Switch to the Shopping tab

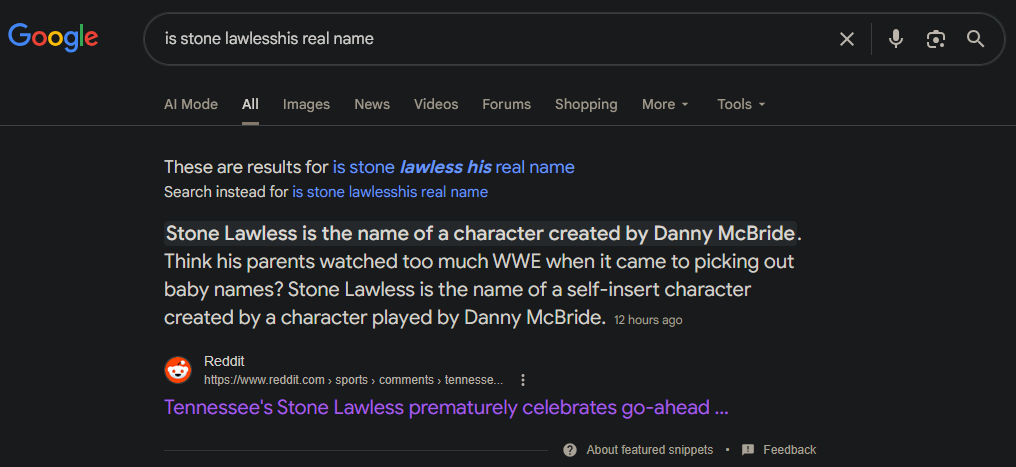(586, 104)
